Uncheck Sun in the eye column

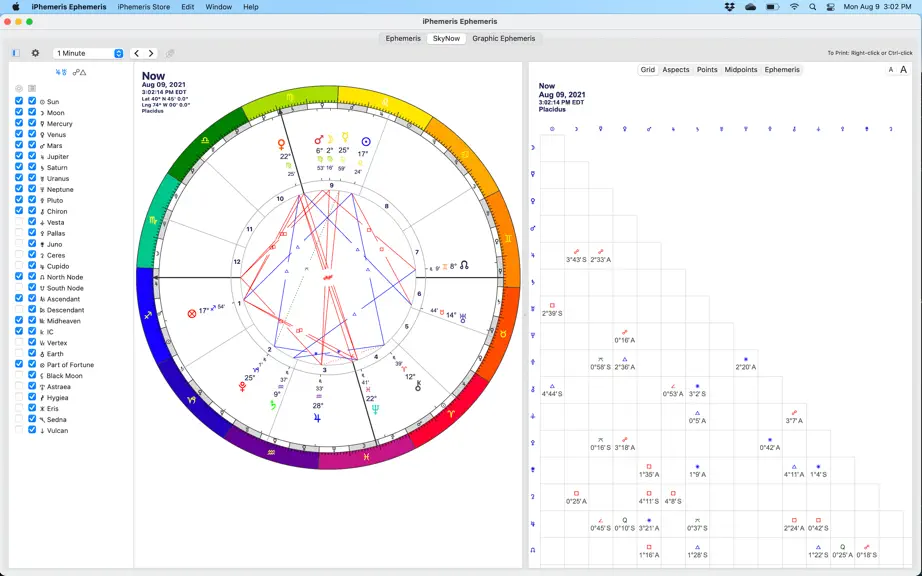click(19, 101)
